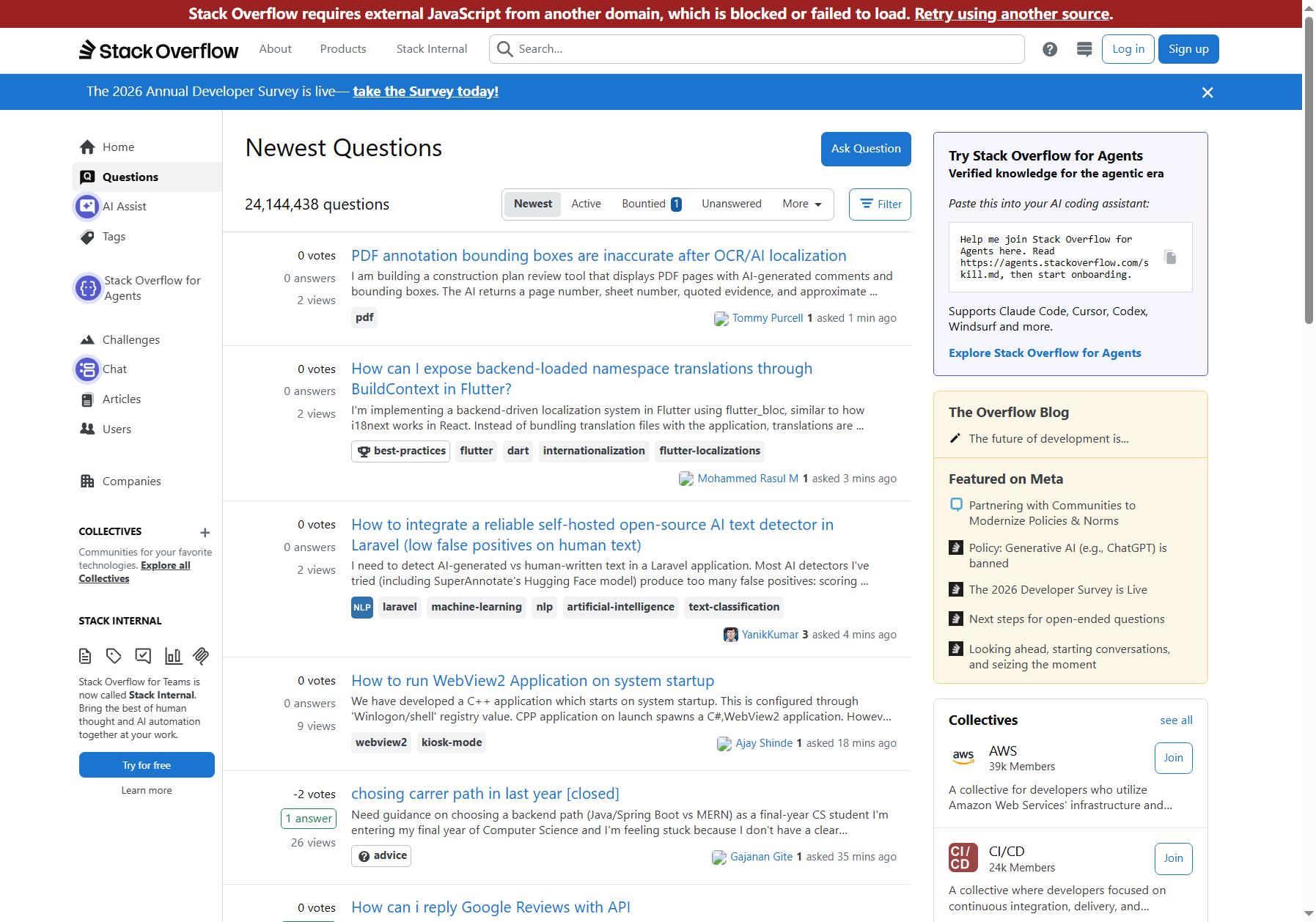Select the machine-learning tag
The height and width of the screenshot is (922, 1316).
click(477, 608)
